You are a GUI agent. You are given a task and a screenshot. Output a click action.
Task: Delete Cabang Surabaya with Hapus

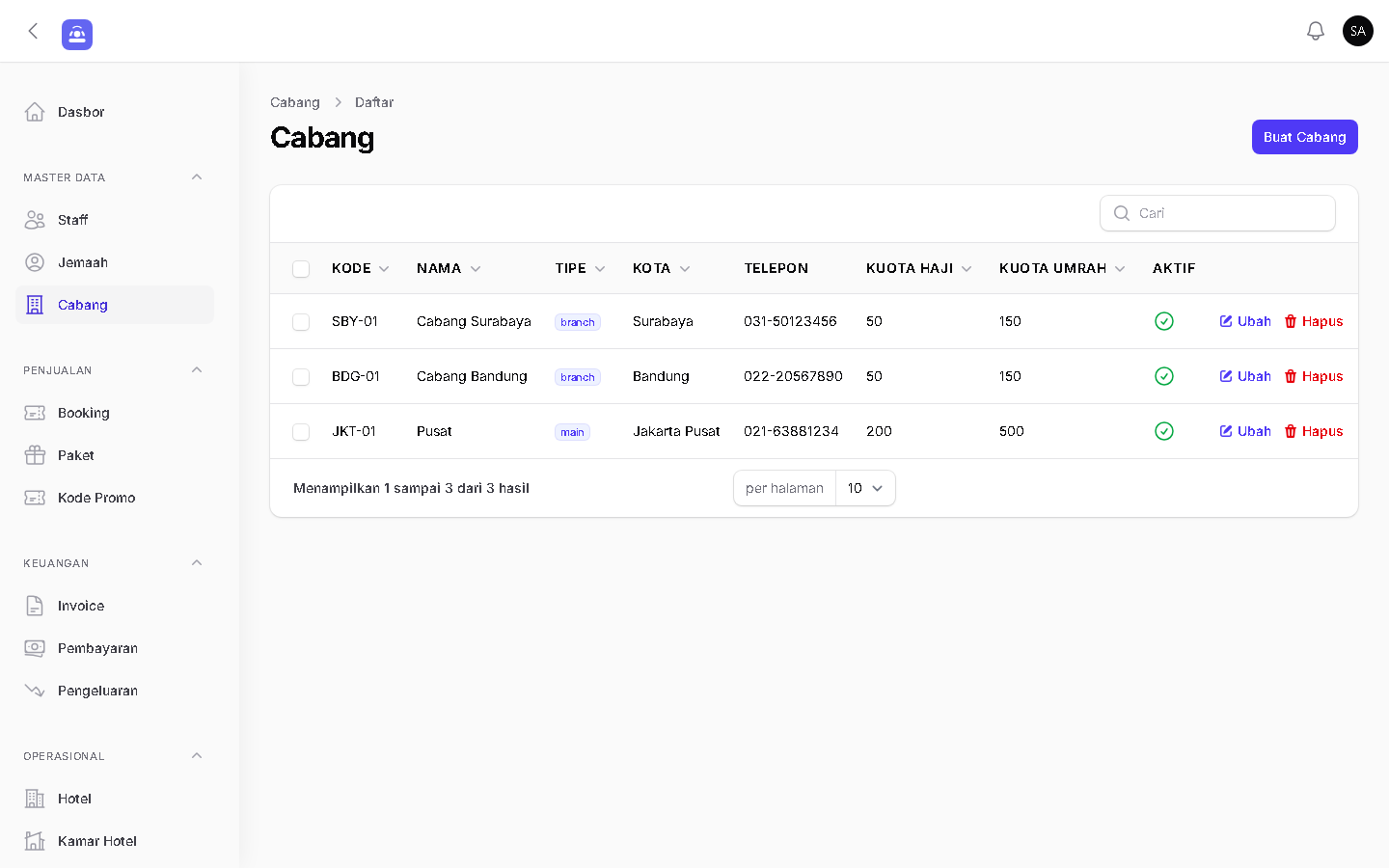pyautogui.click(x=1314, y=321)
